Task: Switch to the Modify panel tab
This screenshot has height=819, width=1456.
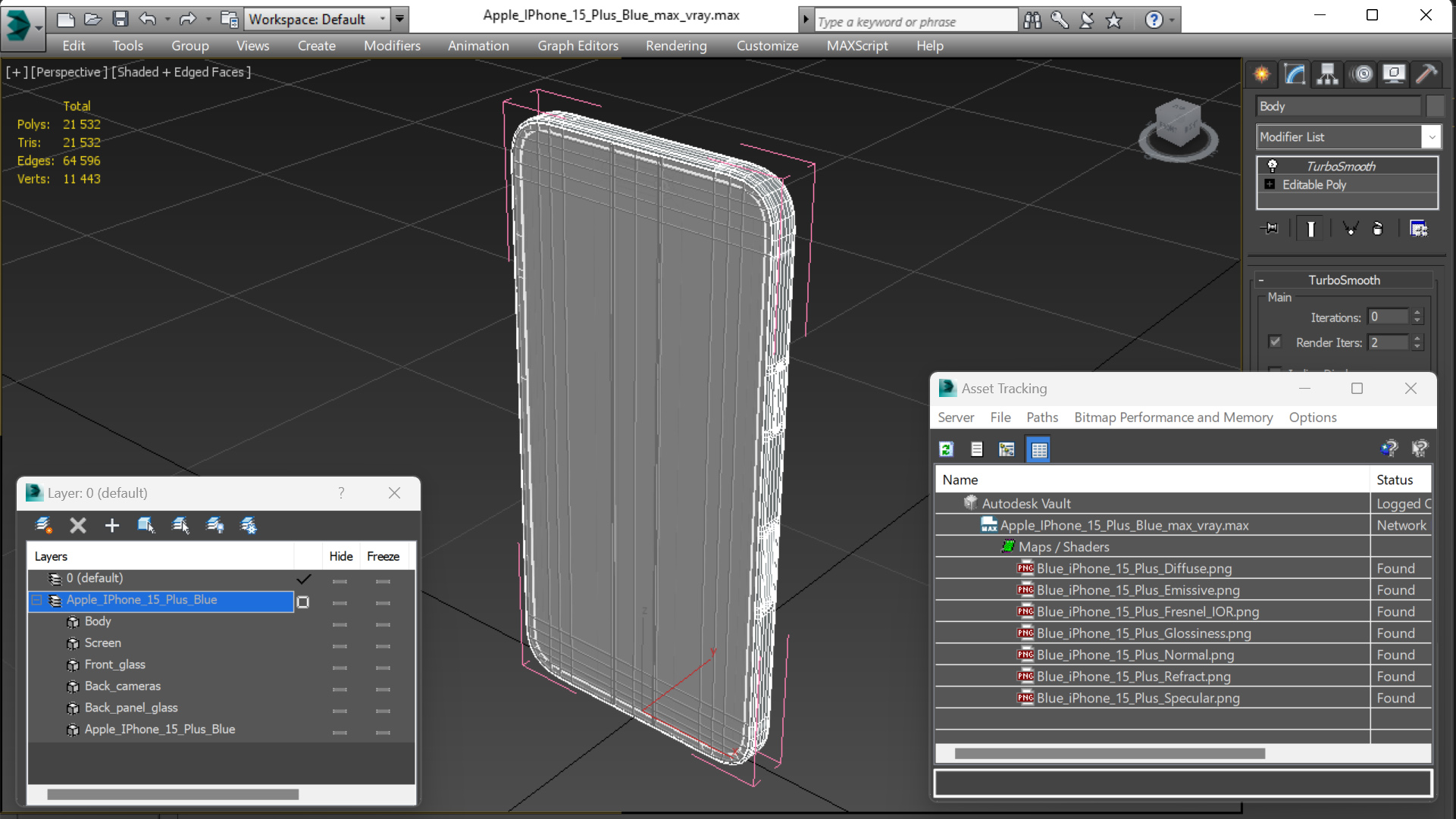Action: [1295, 74]
